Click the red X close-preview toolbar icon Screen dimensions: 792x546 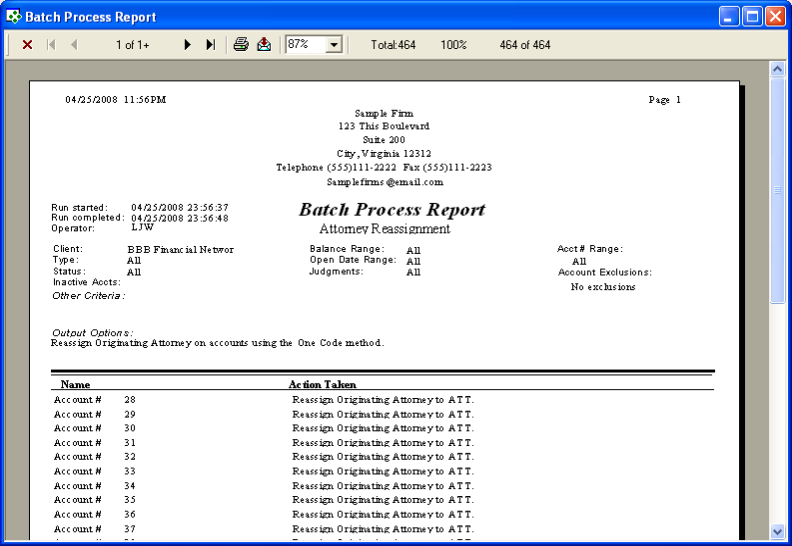pyautogui.click(x=27, y=45)
